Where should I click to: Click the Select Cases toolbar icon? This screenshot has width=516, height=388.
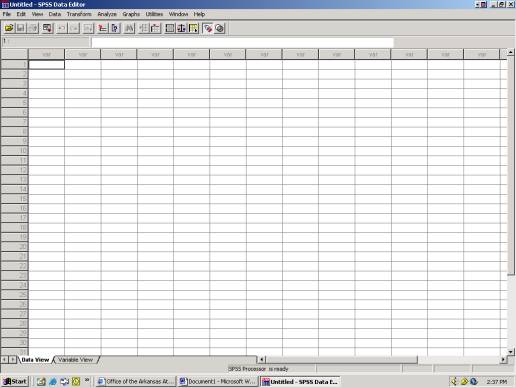194,28
